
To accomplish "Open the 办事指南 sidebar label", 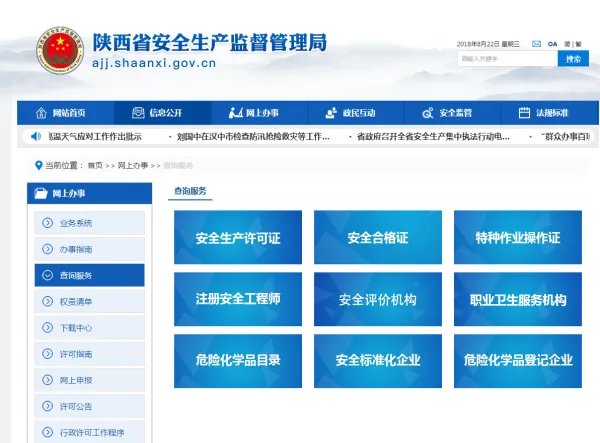I will tap(76, 249).
